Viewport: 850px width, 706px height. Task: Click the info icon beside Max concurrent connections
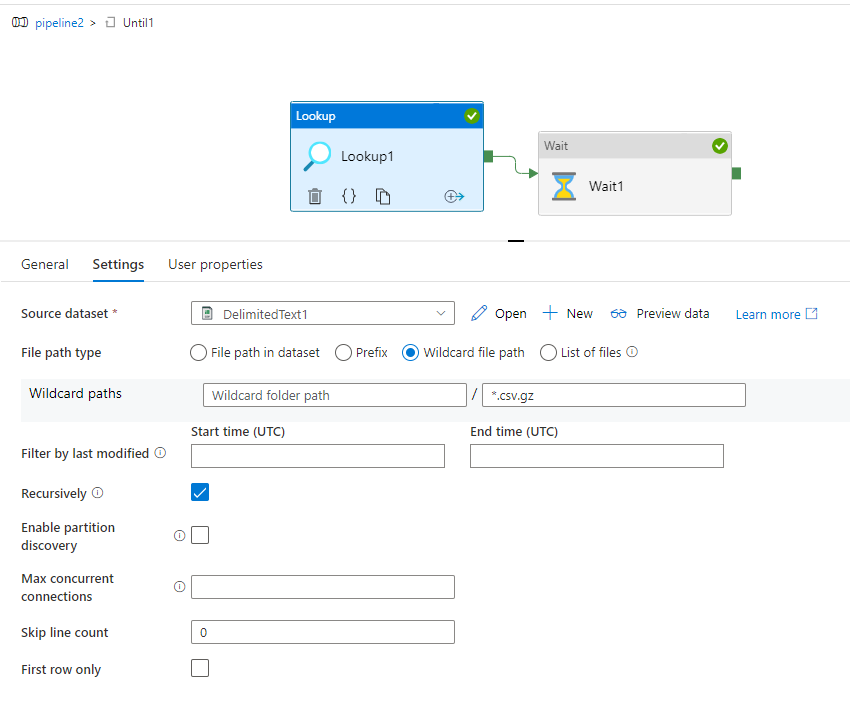pos(179,586)
